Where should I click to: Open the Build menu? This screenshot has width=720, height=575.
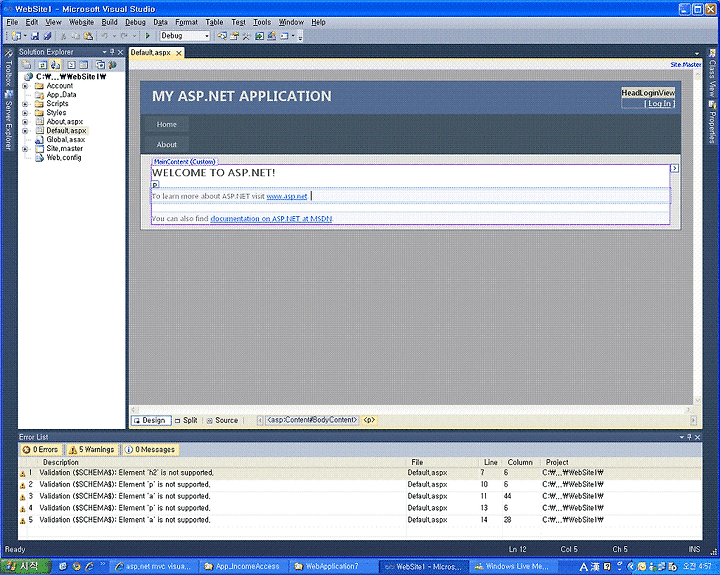click(109, 22)
